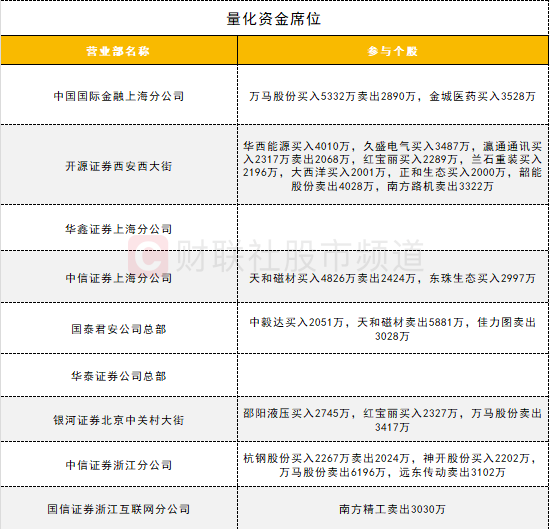This screenshot has width=550, height=529.
Task: Click the cell starting 杭钢股份买入2267万
Action: (x=392, y=465)
